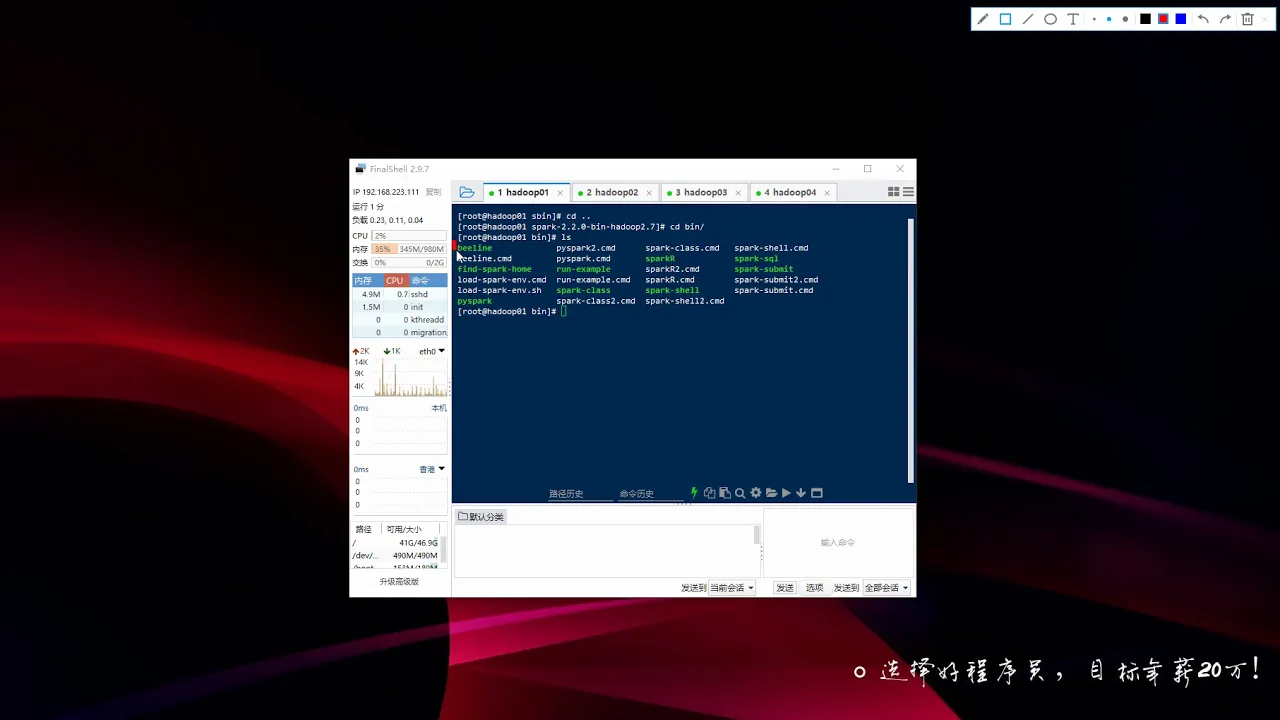Open the 当前会话 send-to dropdown
1280x720 pixels.
tap(731, 588)
